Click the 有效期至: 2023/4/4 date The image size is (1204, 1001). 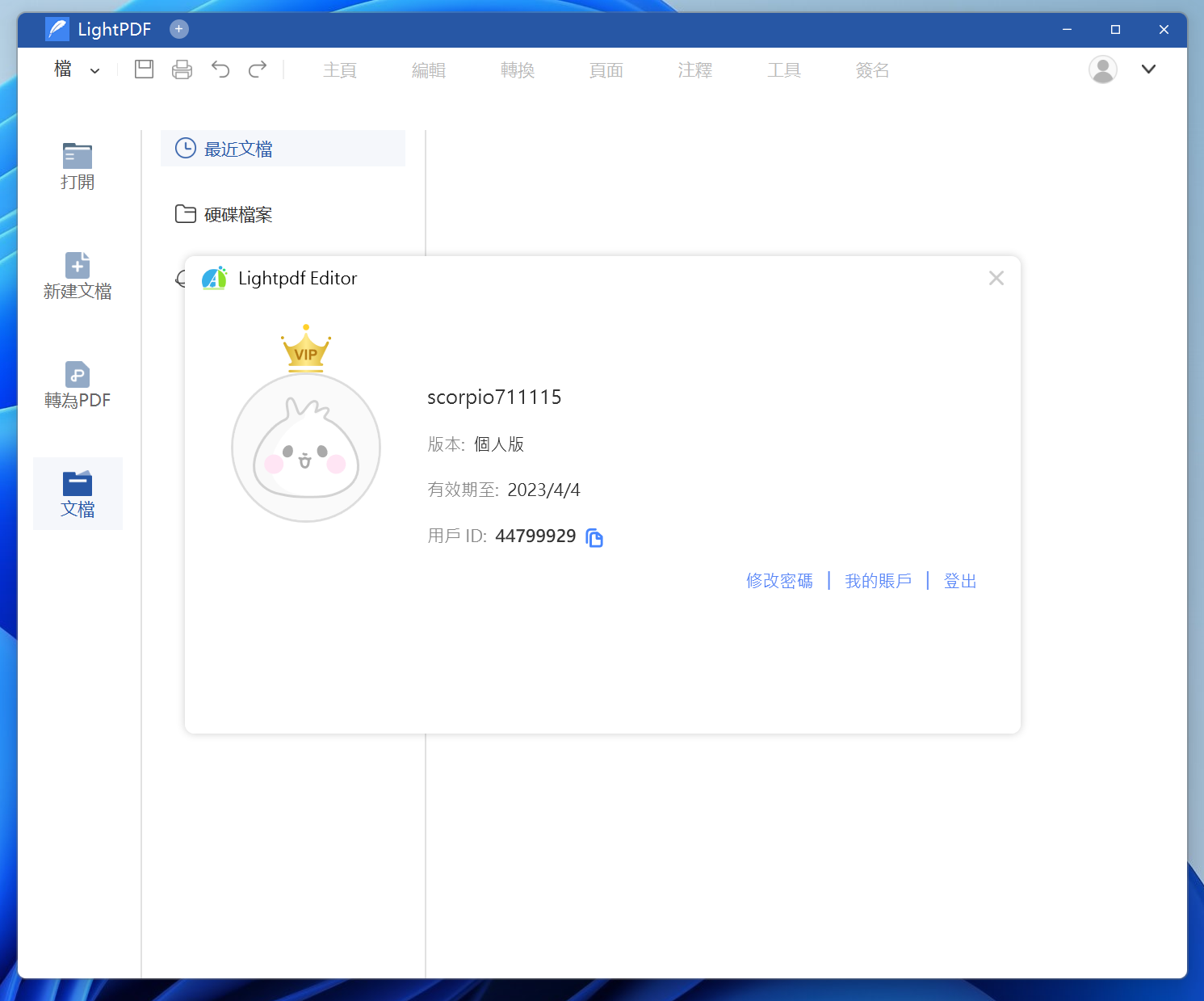coord(504,490)
